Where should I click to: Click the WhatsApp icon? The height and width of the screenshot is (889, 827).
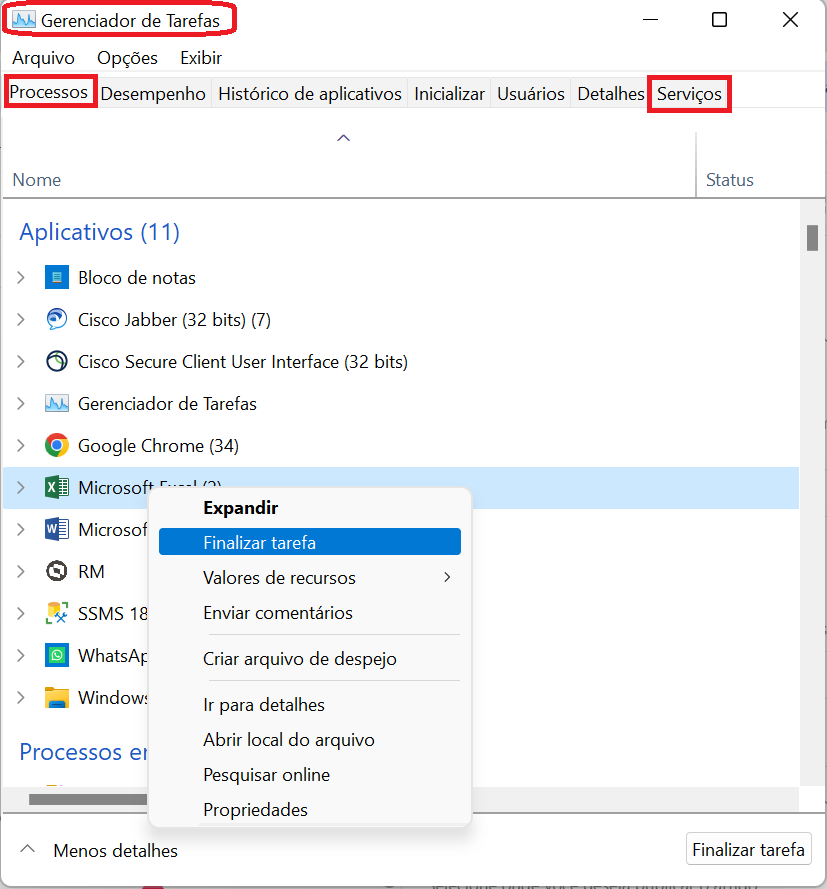click(x=57, y=655)
